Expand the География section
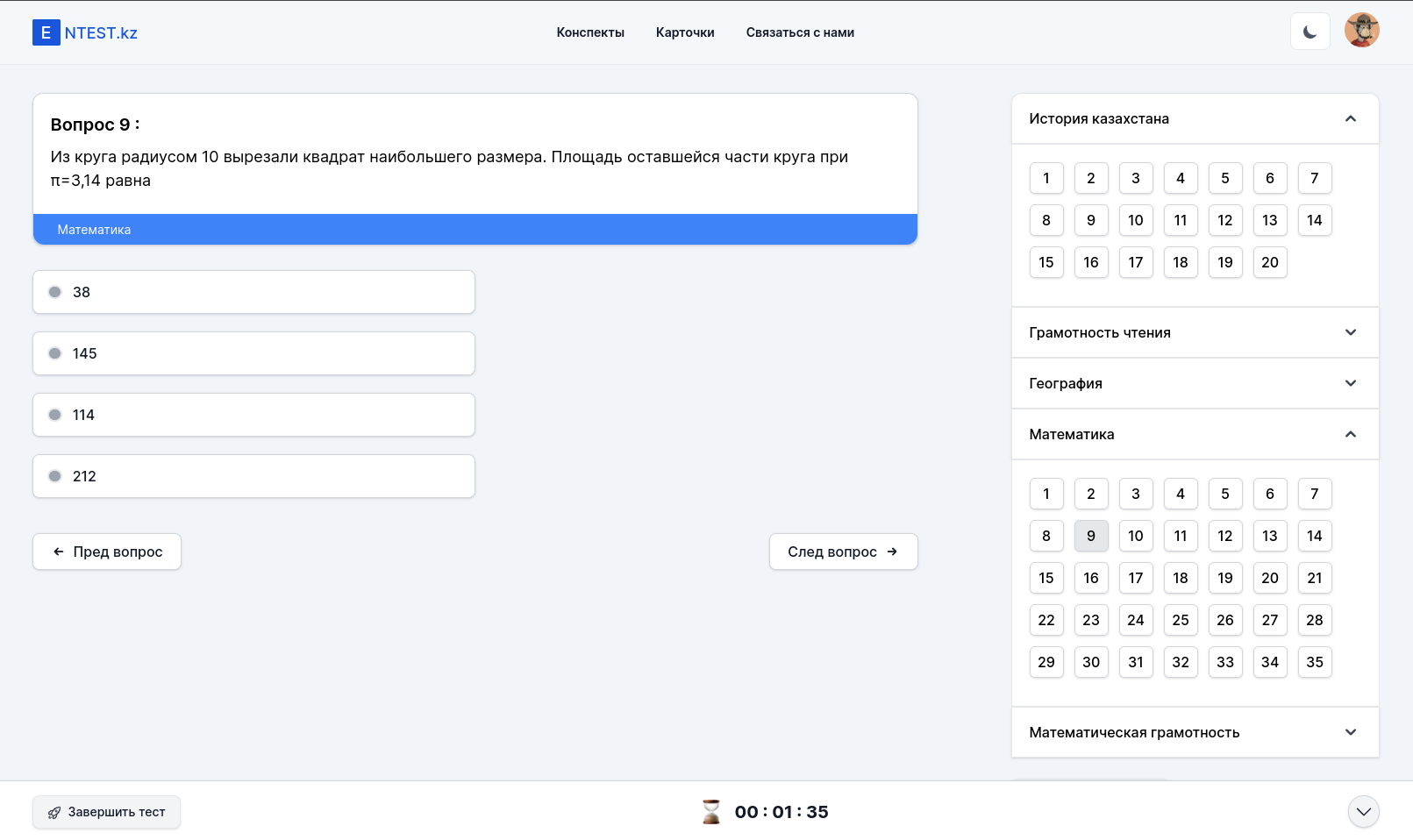Screen dimensions: 1413x840 click(x=1195, y=383)
